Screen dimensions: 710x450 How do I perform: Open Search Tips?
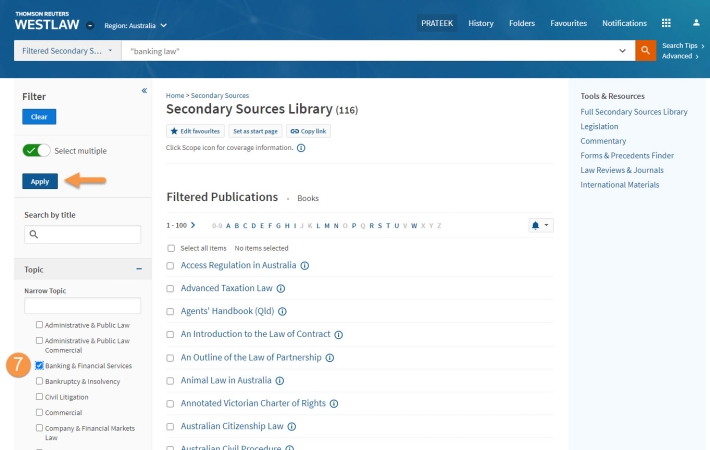pyautogui.click(x=683, y=45)
